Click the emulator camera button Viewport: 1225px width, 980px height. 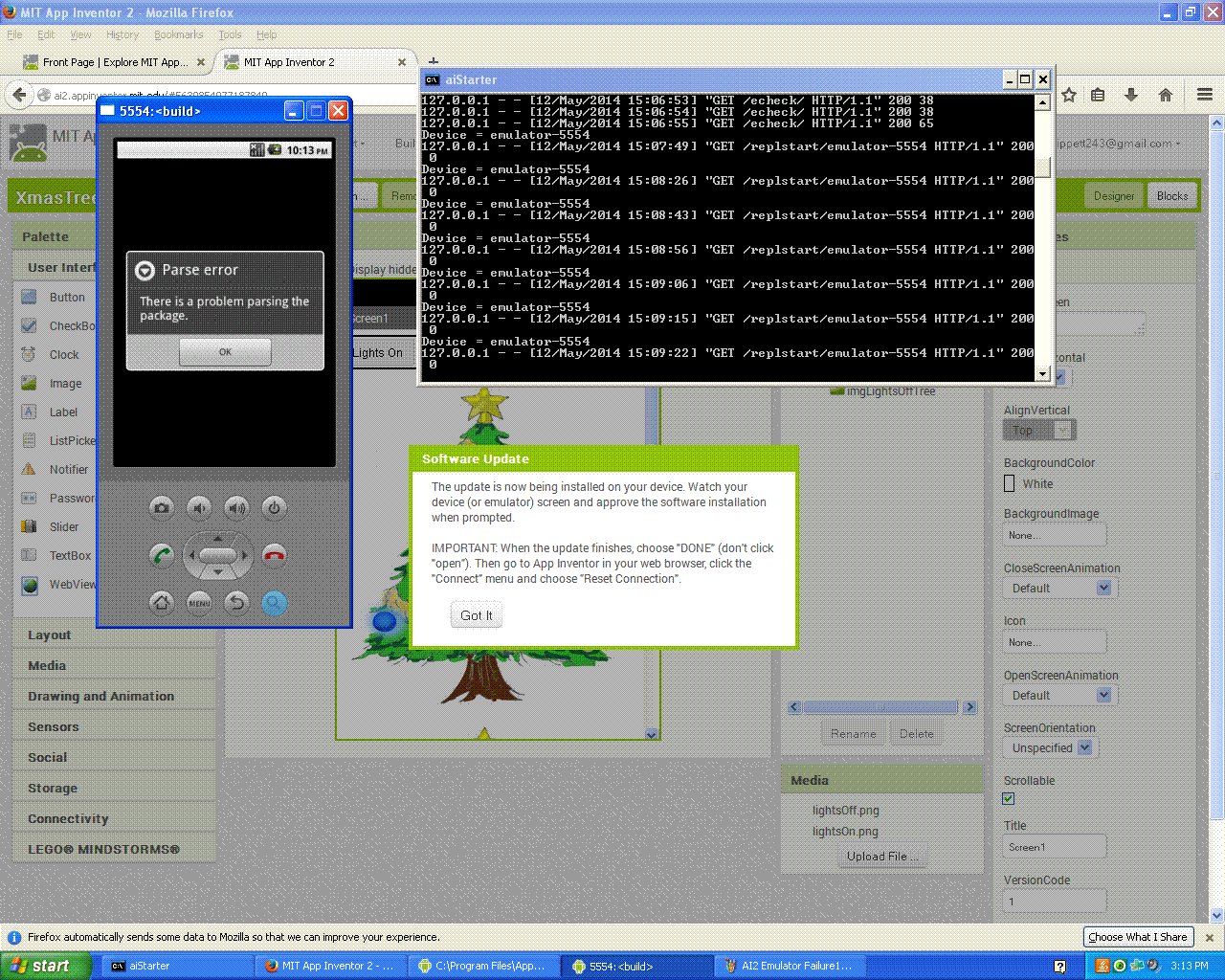[162, 508]
